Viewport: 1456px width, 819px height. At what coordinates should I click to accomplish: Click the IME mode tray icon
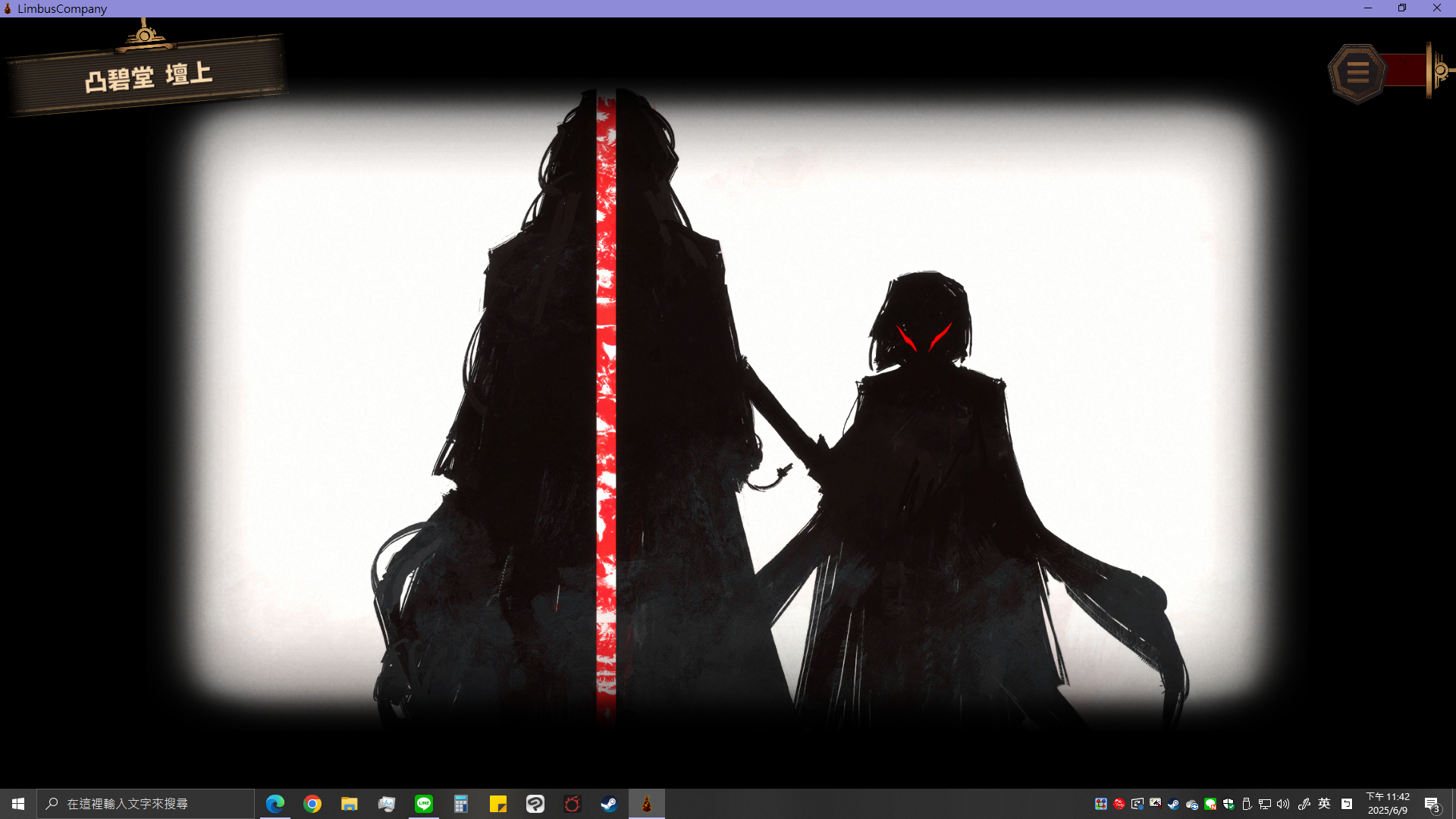(1347, 804)
